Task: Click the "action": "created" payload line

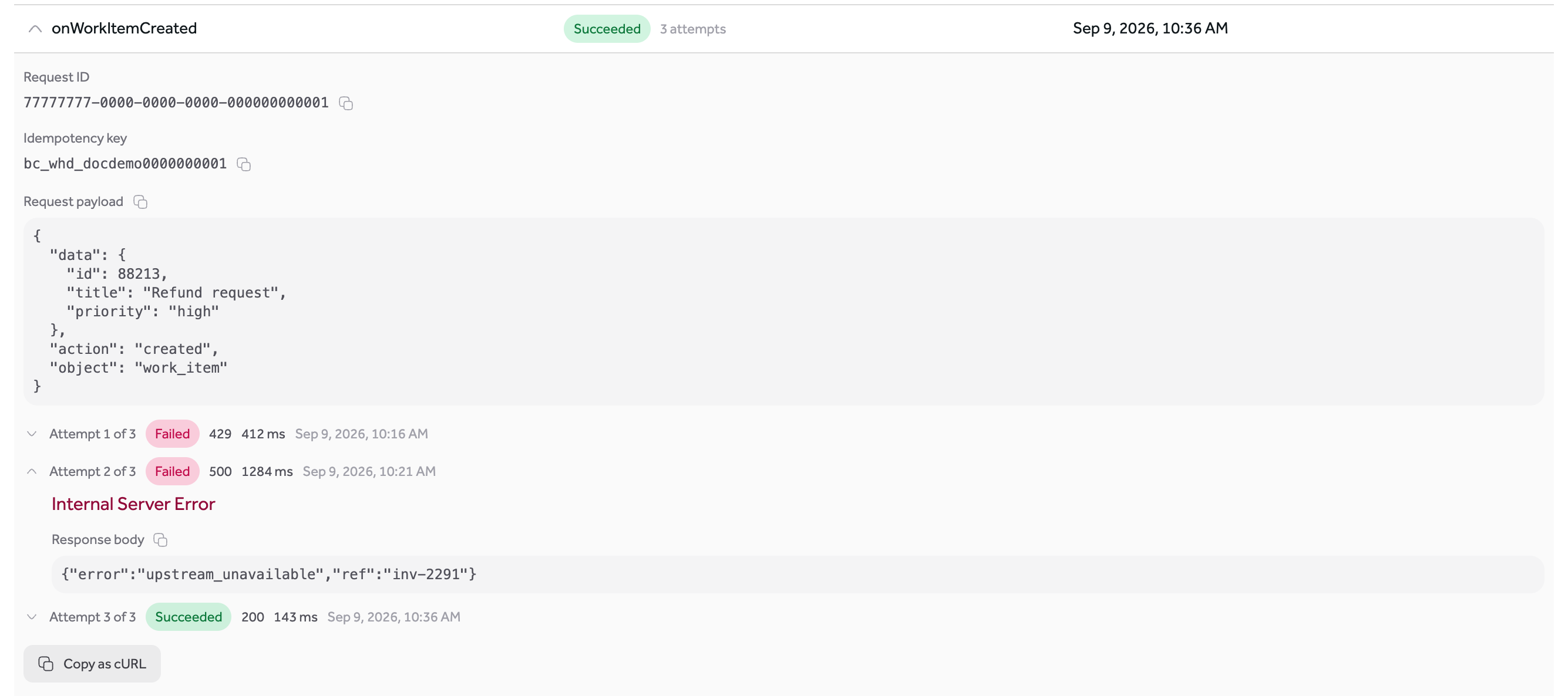Action: (x=134, y=349)
